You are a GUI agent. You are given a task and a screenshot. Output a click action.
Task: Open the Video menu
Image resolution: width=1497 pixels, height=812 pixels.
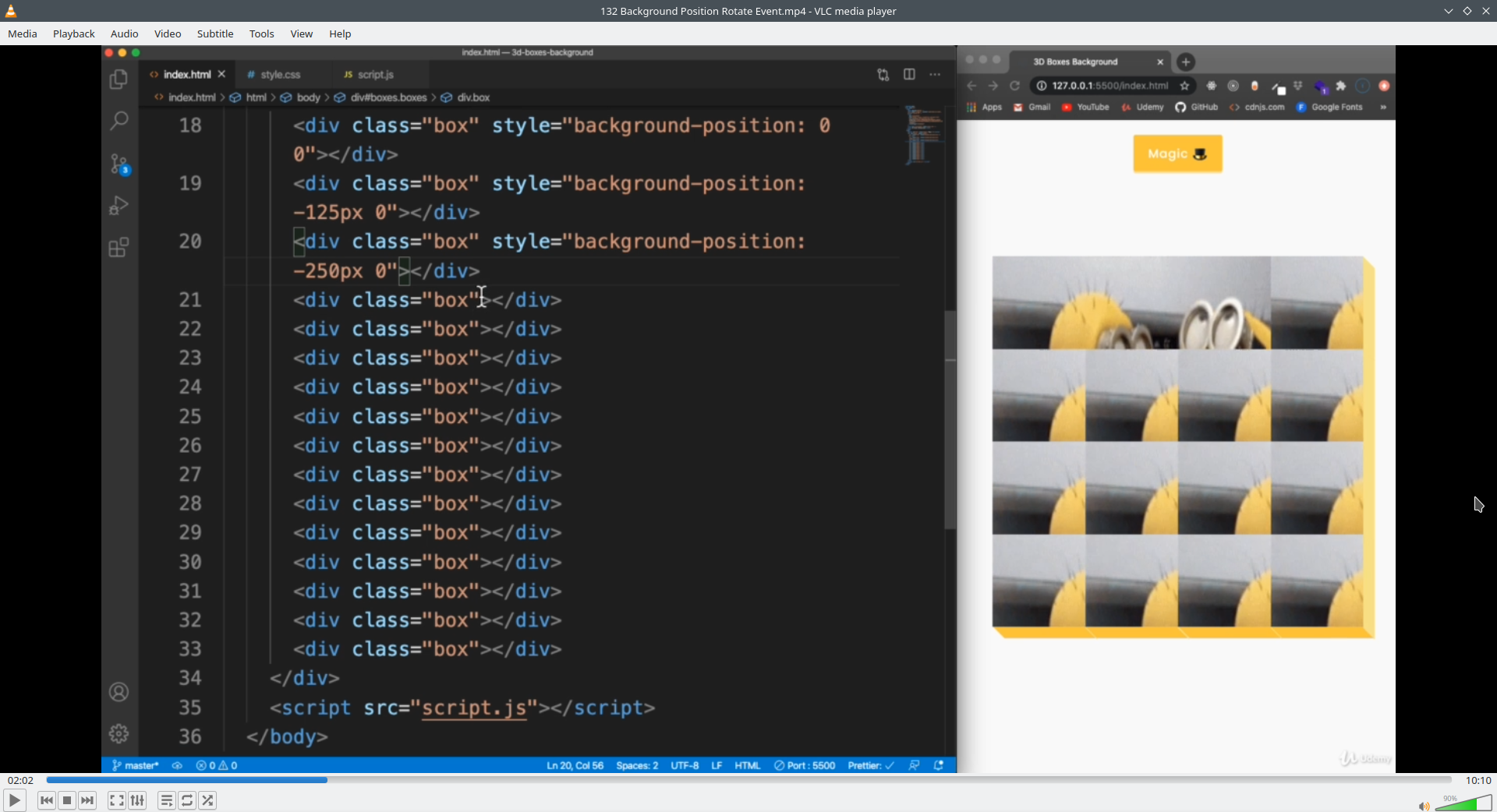coord(168,34)
